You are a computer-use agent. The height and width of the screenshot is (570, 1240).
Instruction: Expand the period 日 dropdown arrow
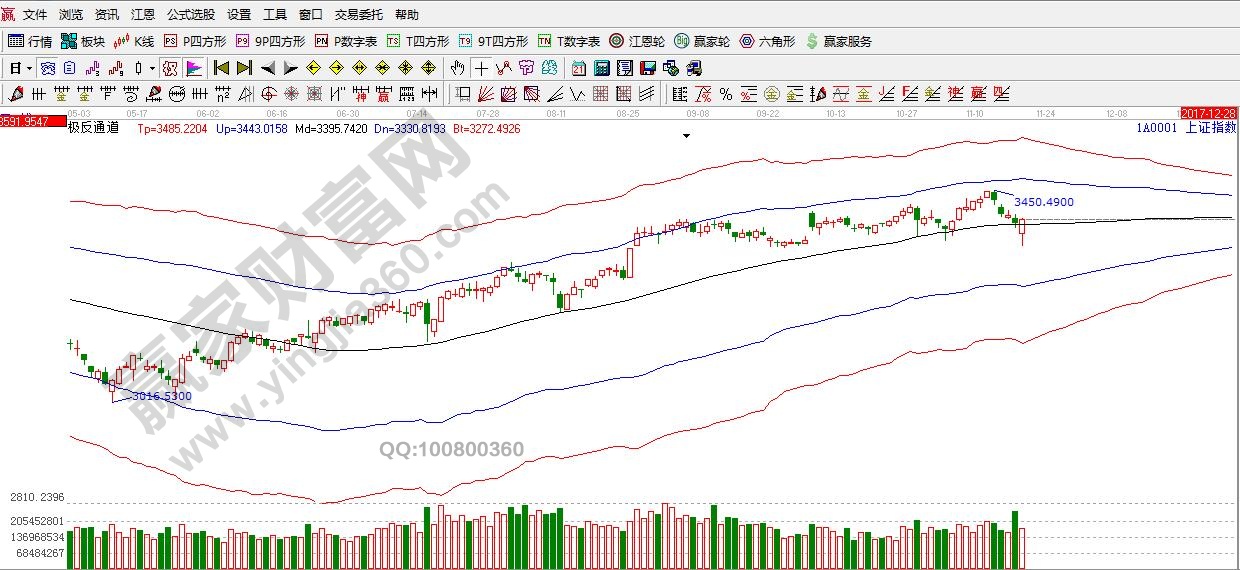29,68
